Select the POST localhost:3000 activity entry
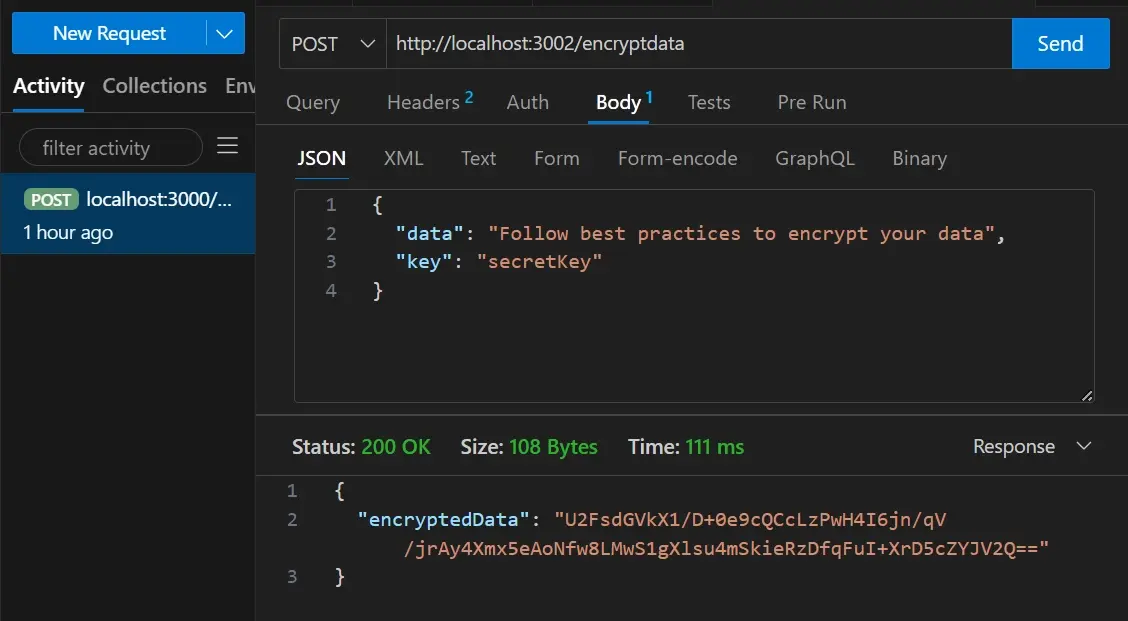This screenshot has height=621, width=1128. (x=128, y=214)
